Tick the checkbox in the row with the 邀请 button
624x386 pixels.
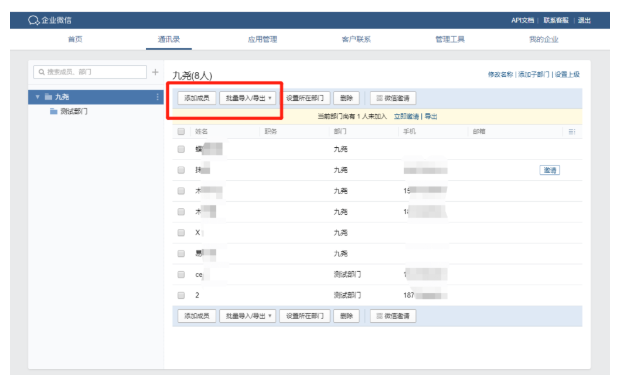pos(181,170)
